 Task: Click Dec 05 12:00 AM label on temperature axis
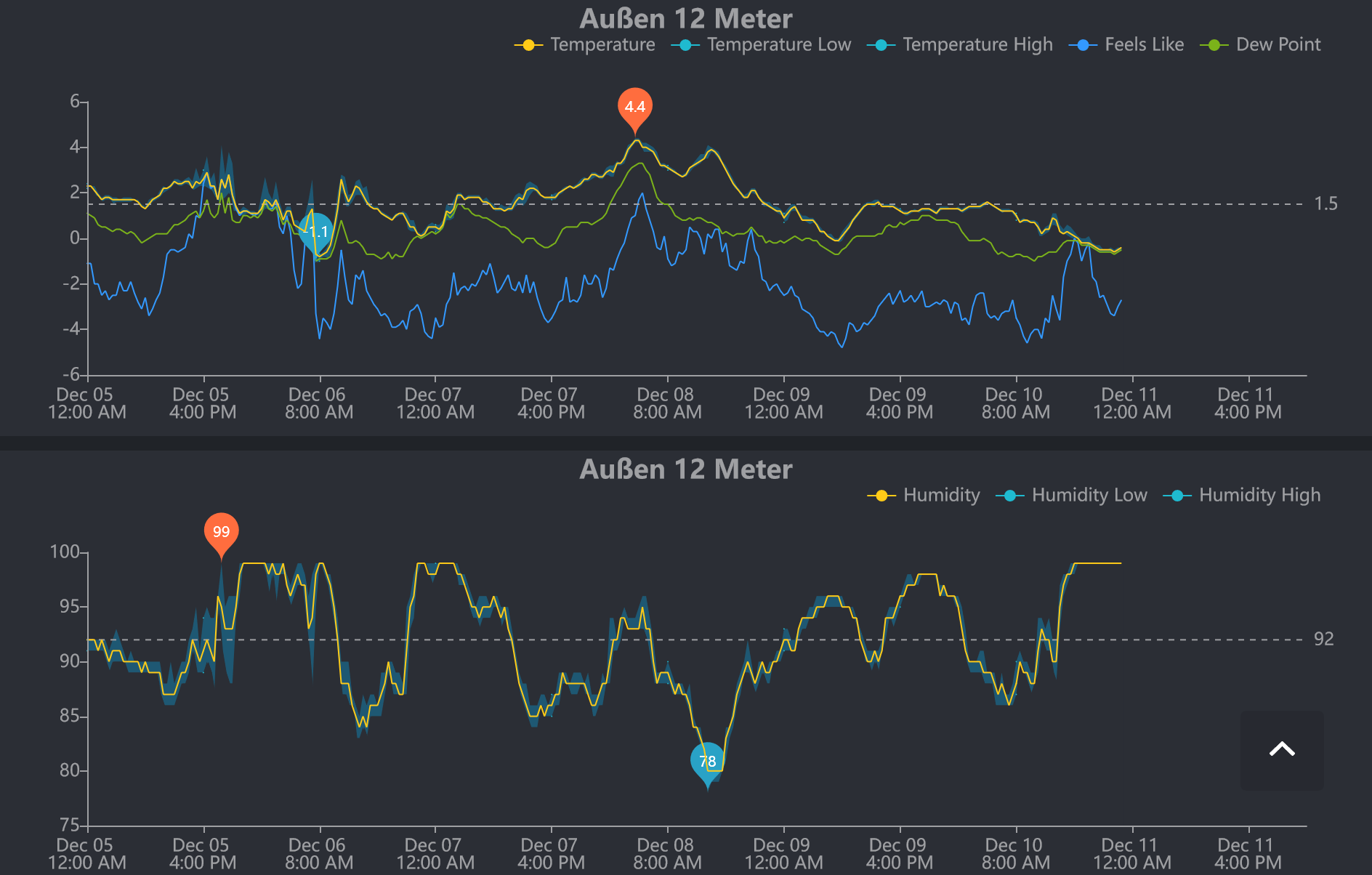[x=86, y=403]
